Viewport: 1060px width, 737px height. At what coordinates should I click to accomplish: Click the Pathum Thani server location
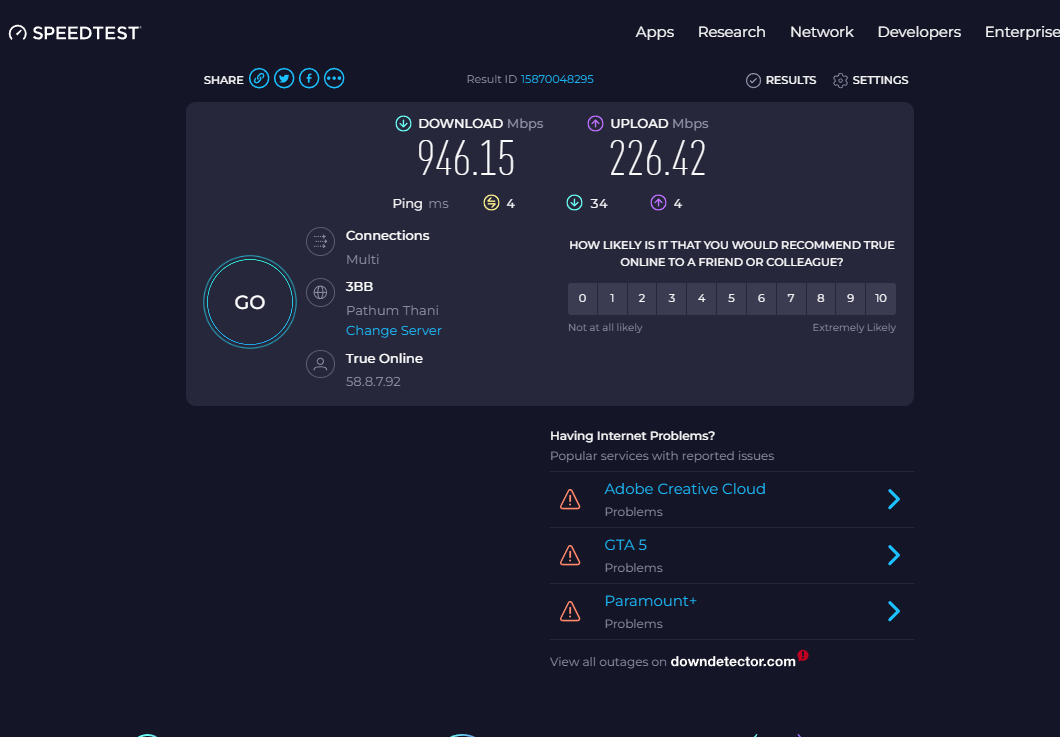(x=392, y=310)
